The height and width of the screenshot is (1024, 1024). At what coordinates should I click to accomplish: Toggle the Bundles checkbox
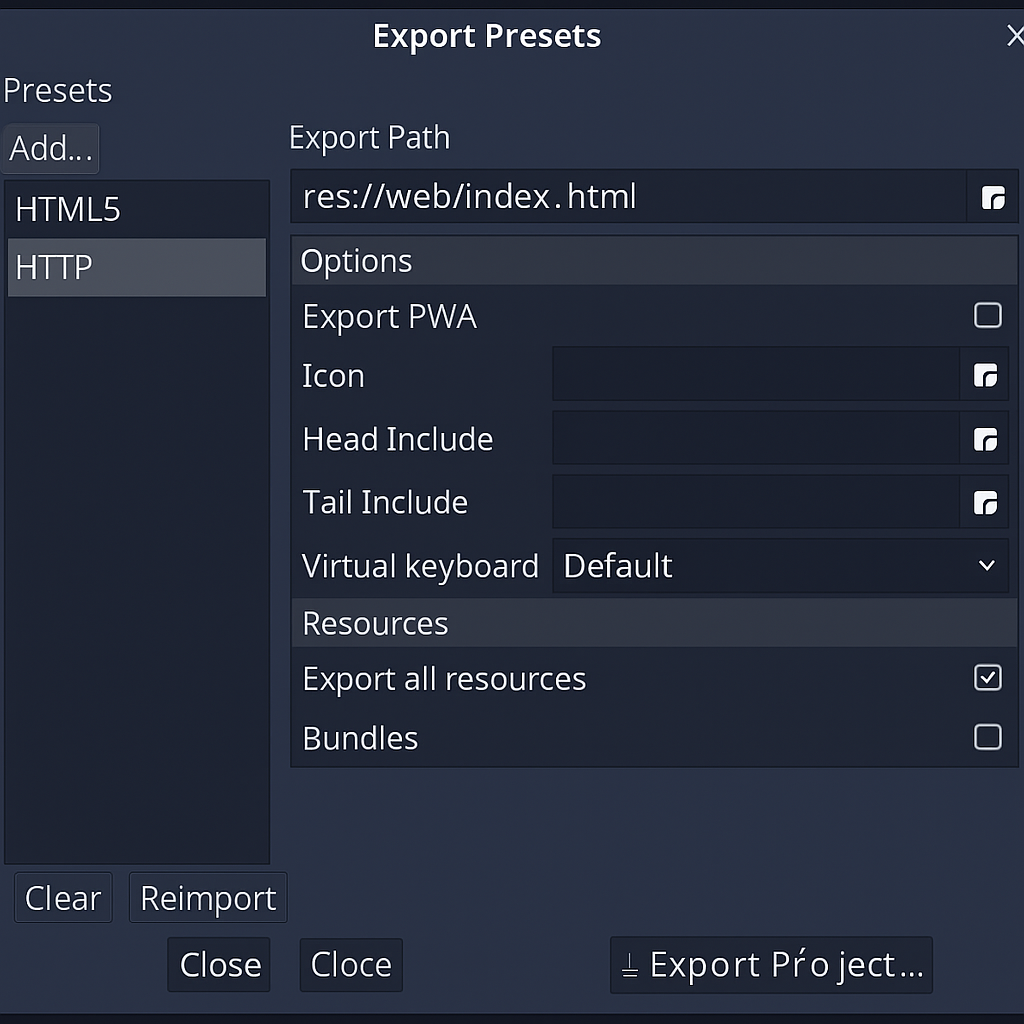coord(987,737)
